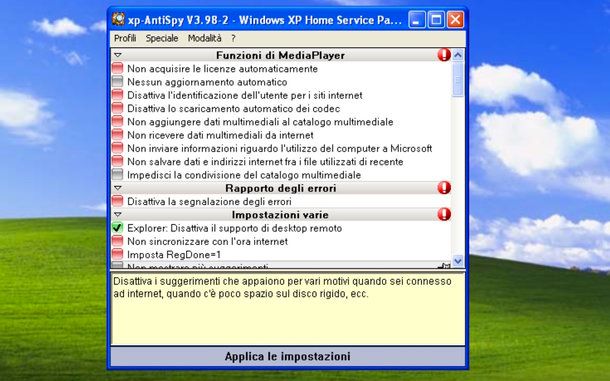The height and width of the screenshot is (381, 610).
Task: Click the yellow description text area
Action: coord(288,309)
